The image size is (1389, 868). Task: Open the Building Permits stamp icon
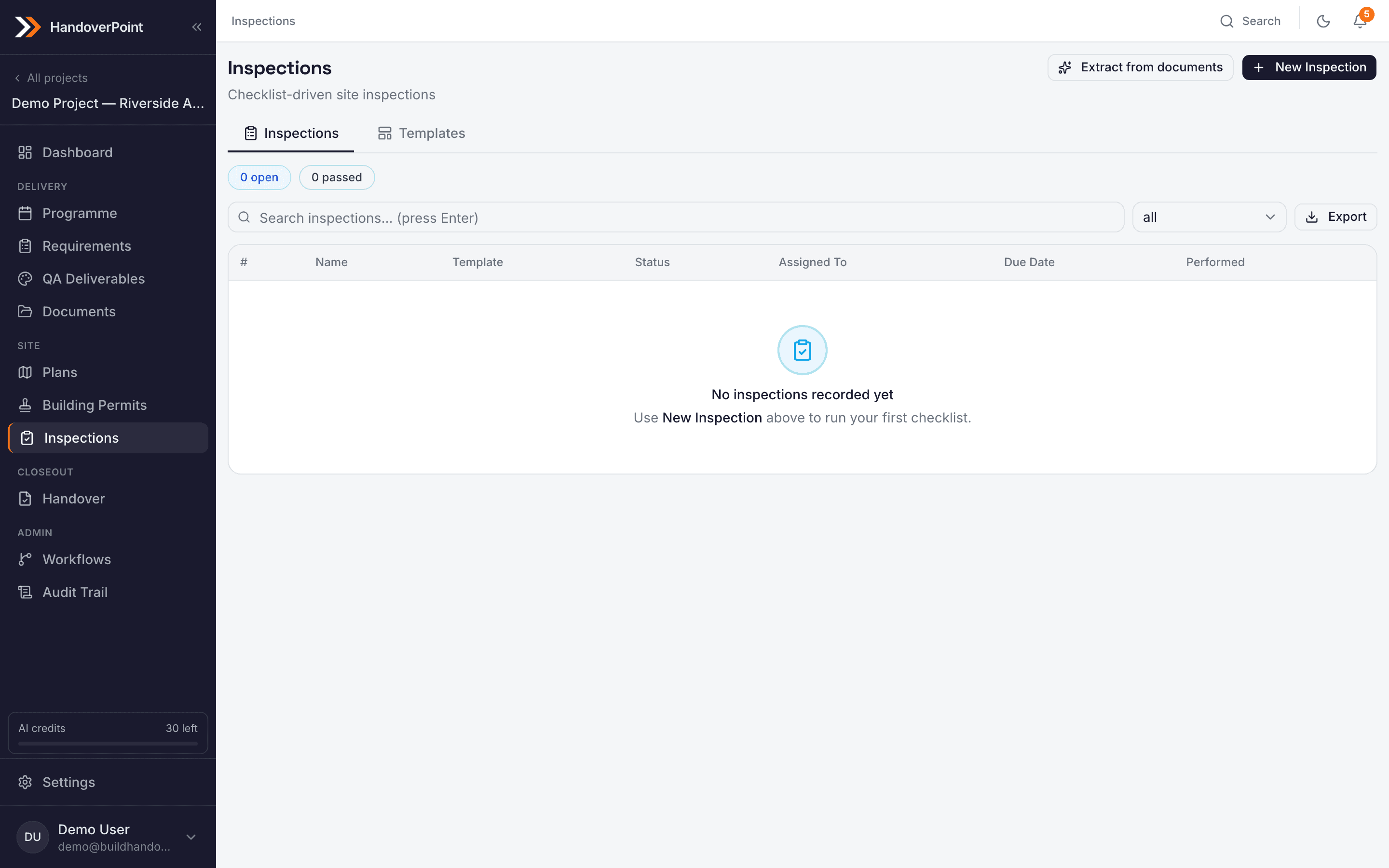[x=25, y=405]
